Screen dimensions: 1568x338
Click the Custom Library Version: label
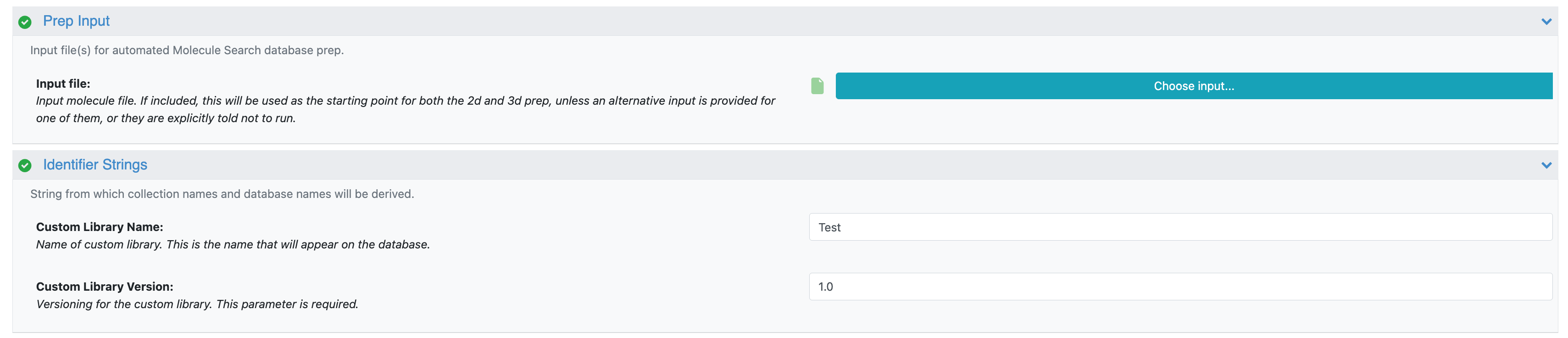(x=104, y=286)
